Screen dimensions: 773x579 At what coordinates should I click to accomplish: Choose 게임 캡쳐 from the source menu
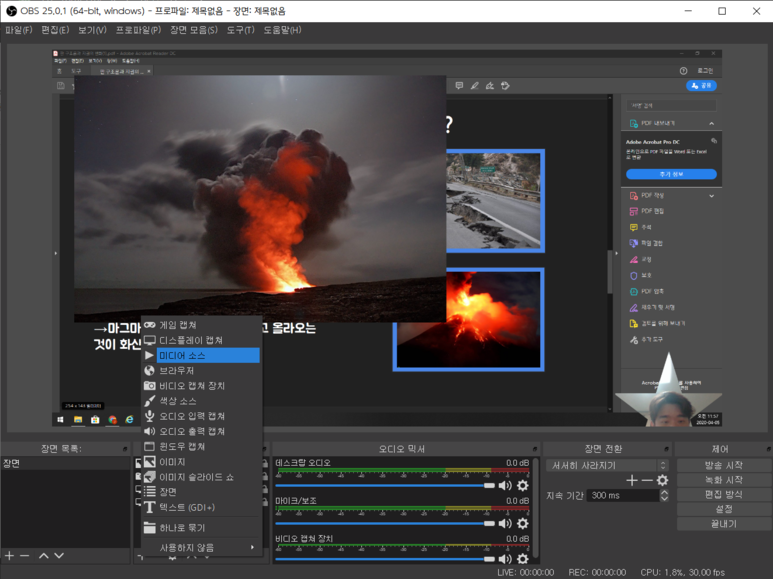pos(201,325)
